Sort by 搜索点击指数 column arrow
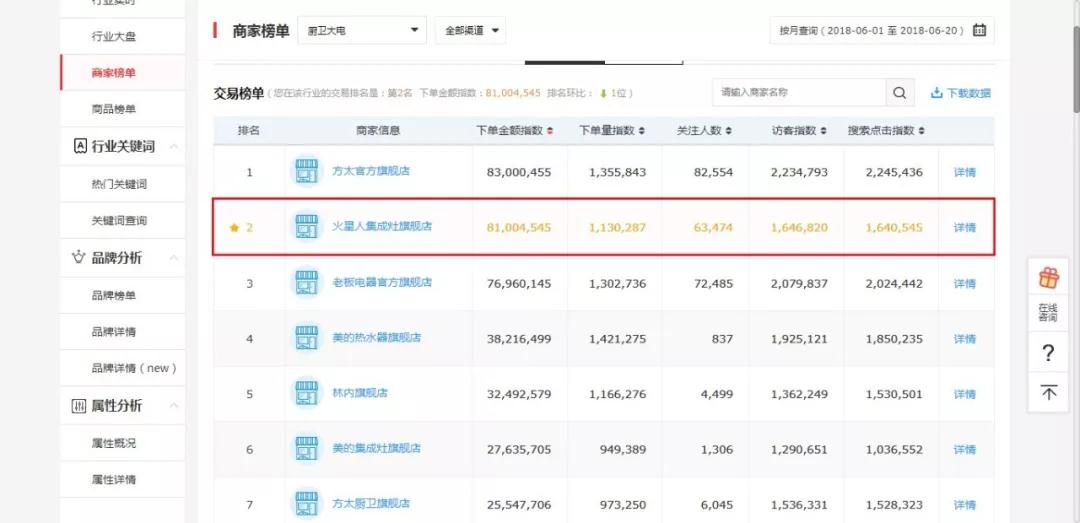The width and height of the screenshot is (1080, 523). pyautogui.click(x=922, y=131)
